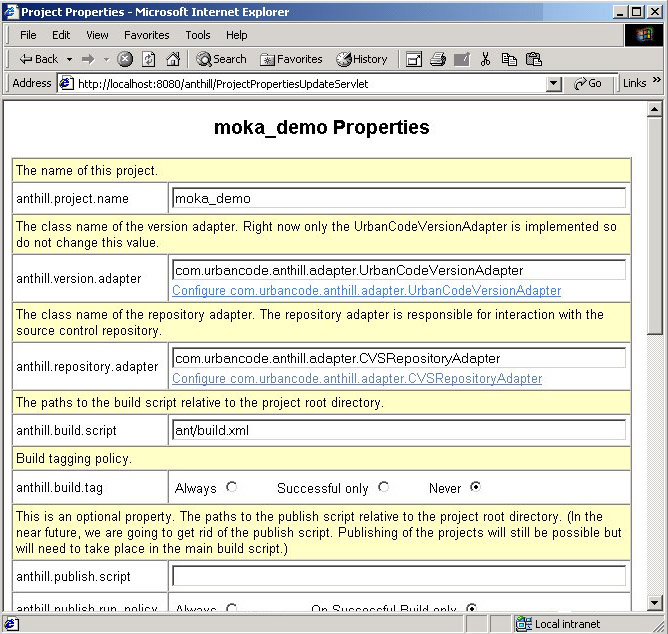Open the Back history dropdown arrow
Screen dimensions: 668x634
69,59
